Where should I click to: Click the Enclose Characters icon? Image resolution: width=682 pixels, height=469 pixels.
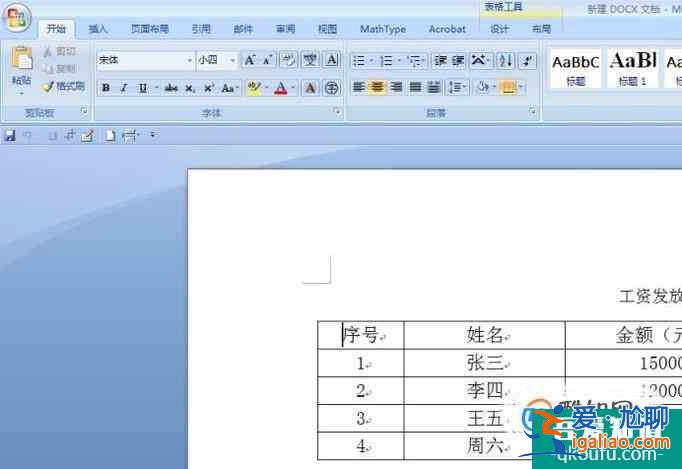[331, 88]
